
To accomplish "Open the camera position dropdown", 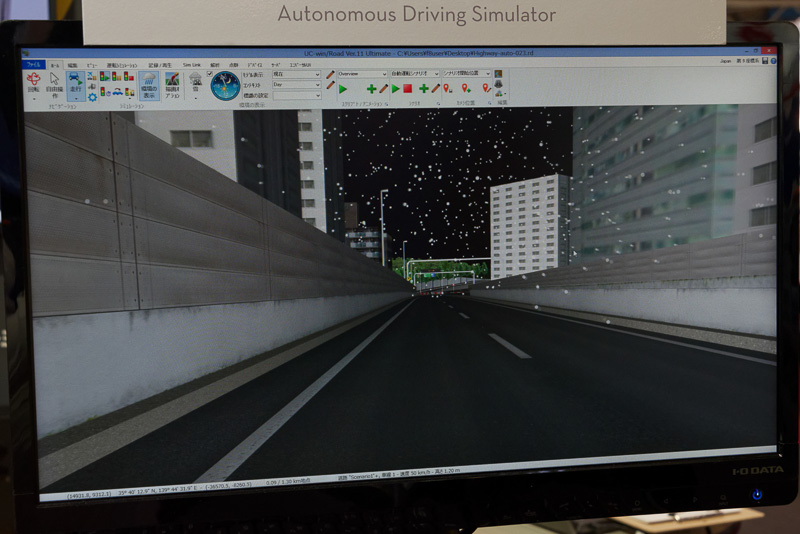I will (466, 73).
